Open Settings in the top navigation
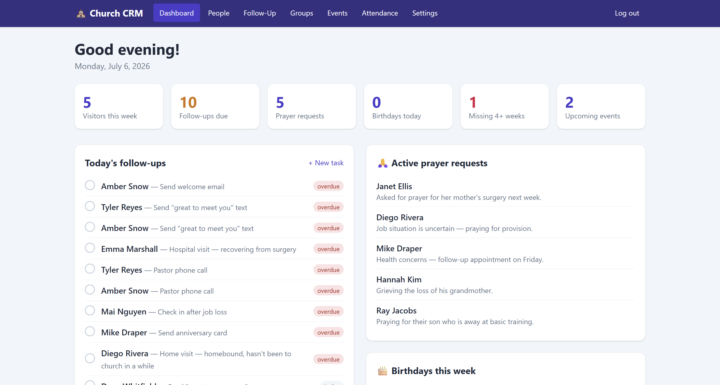720x385 pixels. (425, 13)
